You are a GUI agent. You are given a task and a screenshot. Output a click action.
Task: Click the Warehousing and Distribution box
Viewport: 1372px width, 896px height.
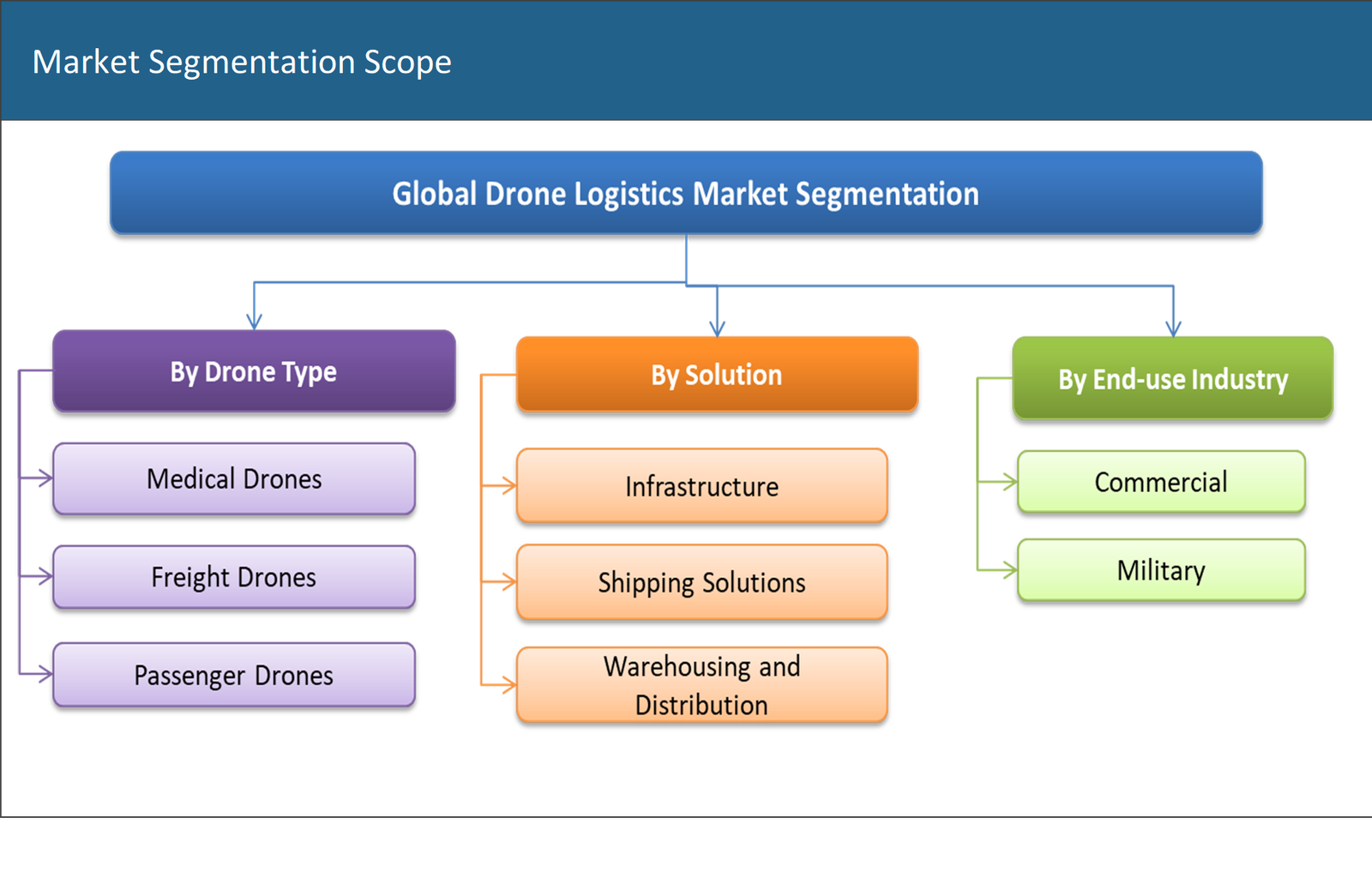[x=701, y=684]
